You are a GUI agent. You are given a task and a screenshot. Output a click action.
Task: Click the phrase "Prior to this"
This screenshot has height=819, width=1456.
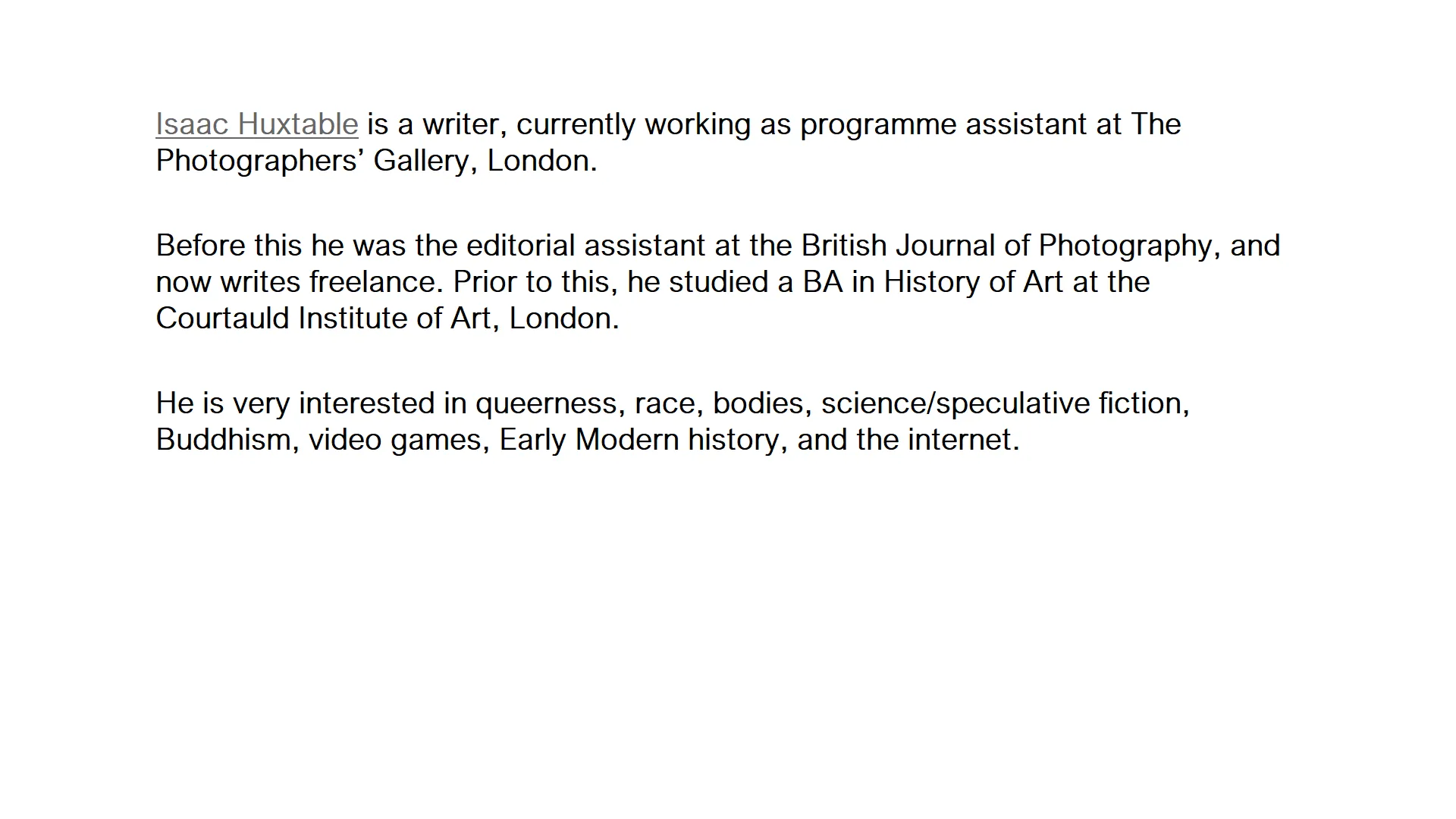pyautogui.click(x=535, y=282)
